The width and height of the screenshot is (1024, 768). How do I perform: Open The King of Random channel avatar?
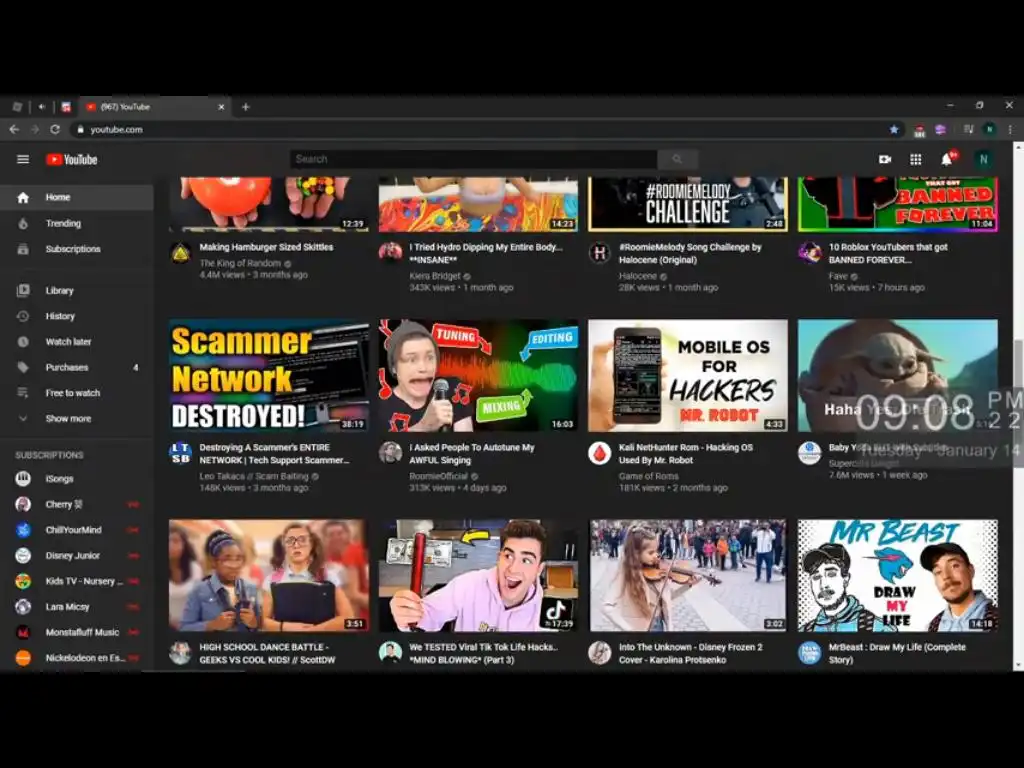tap(181, 252)
